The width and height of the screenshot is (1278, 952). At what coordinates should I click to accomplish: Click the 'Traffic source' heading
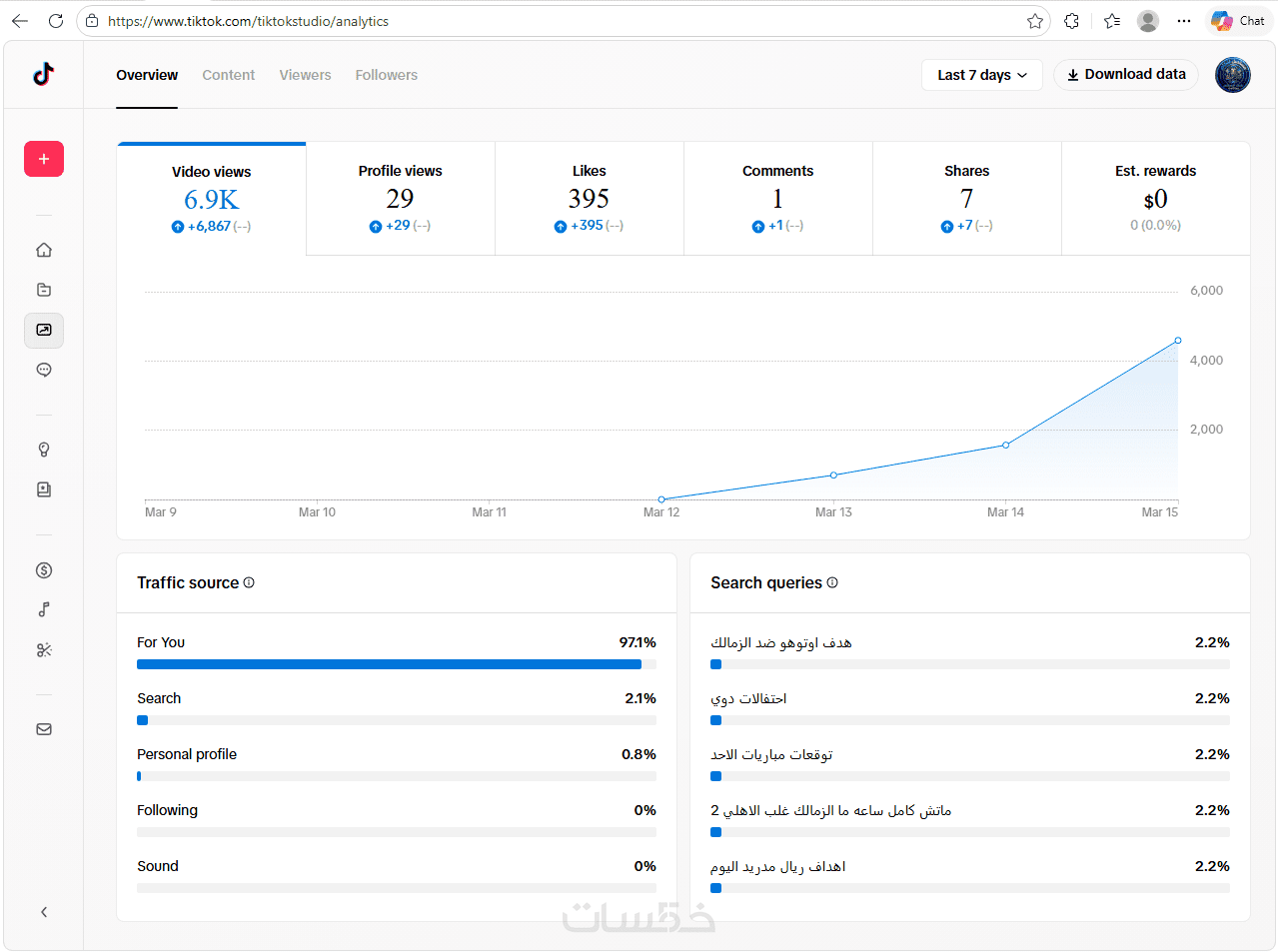(188, 582)
